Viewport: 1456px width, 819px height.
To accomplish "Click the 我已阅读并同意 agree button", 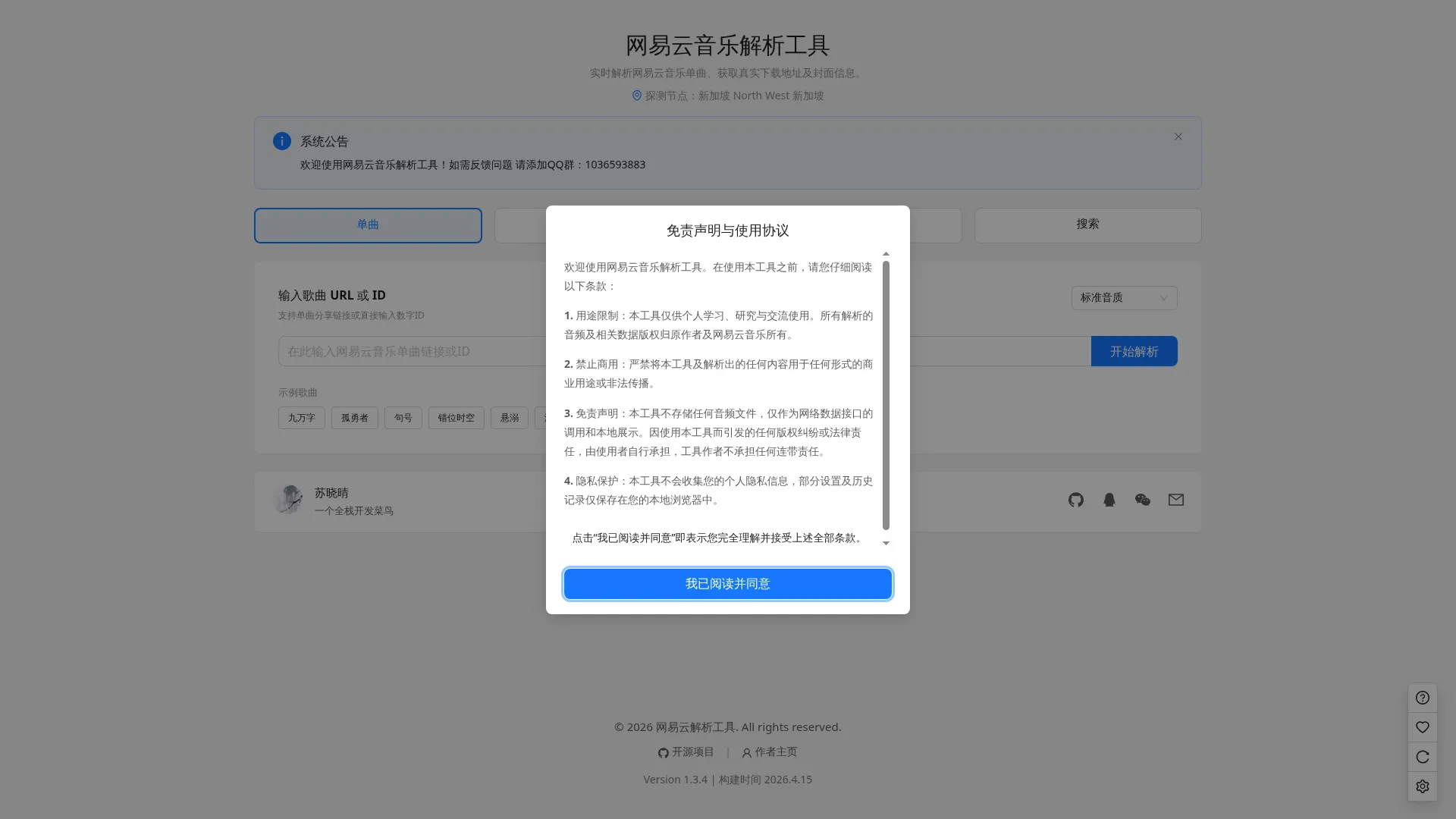I will pyautogui.click(x=727, y=584).
